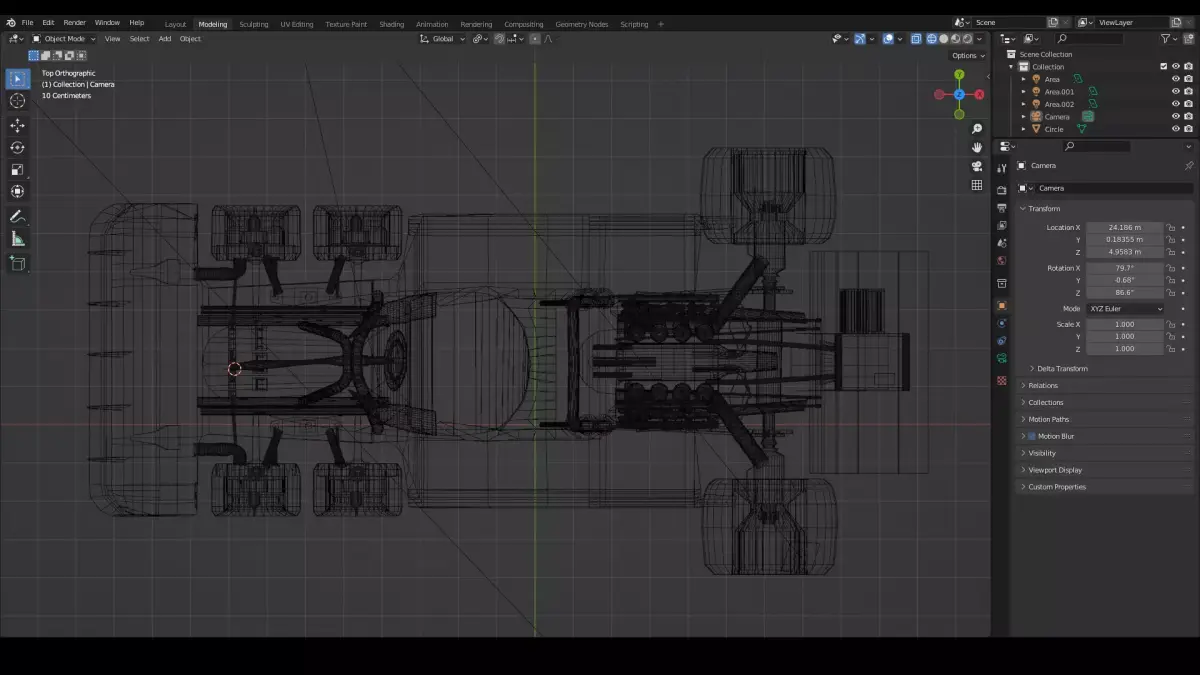This screenshot has width=1200, height=675.
Task: Hide the Camera object in viewport
Action: (x=1175, y=116)
